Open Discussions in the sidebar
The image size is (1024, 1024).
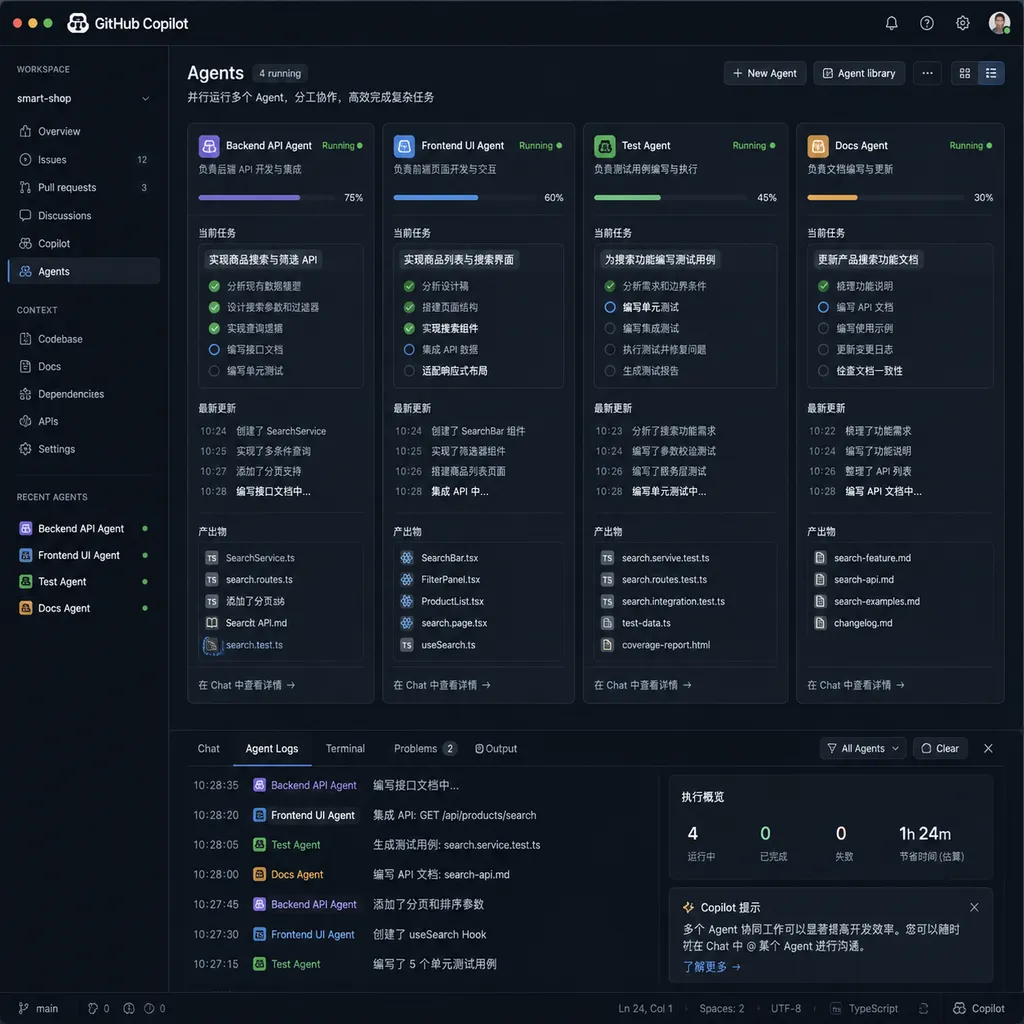click(x=84, y=216)
